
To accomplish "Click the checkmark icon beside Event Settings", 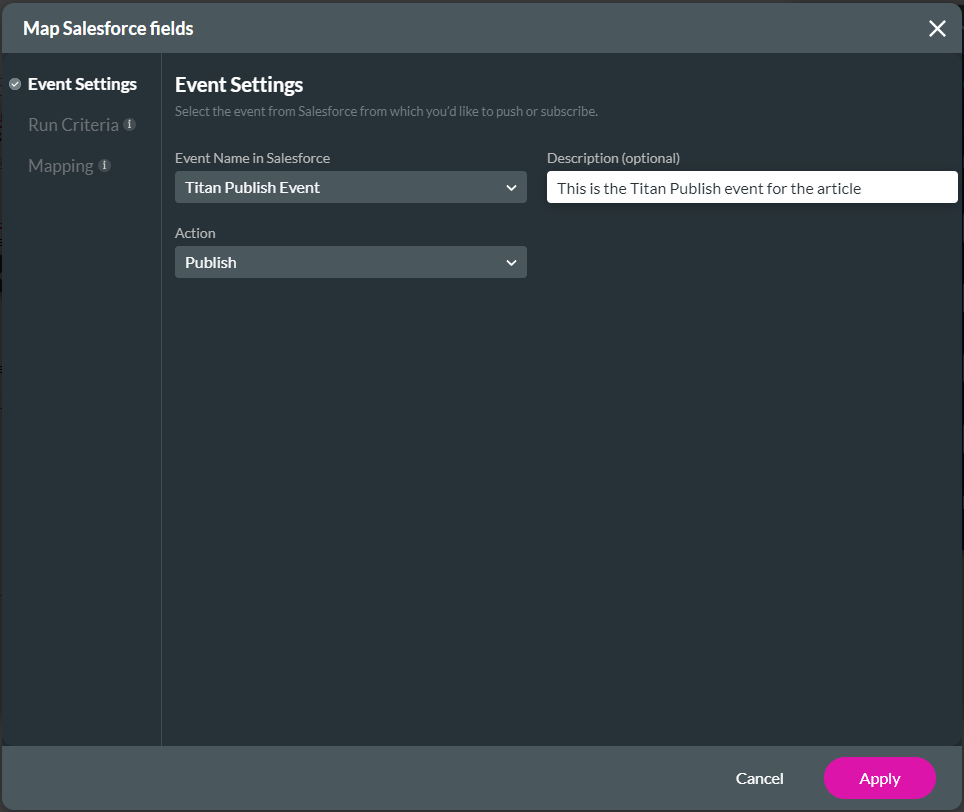I will pos(14,84).
